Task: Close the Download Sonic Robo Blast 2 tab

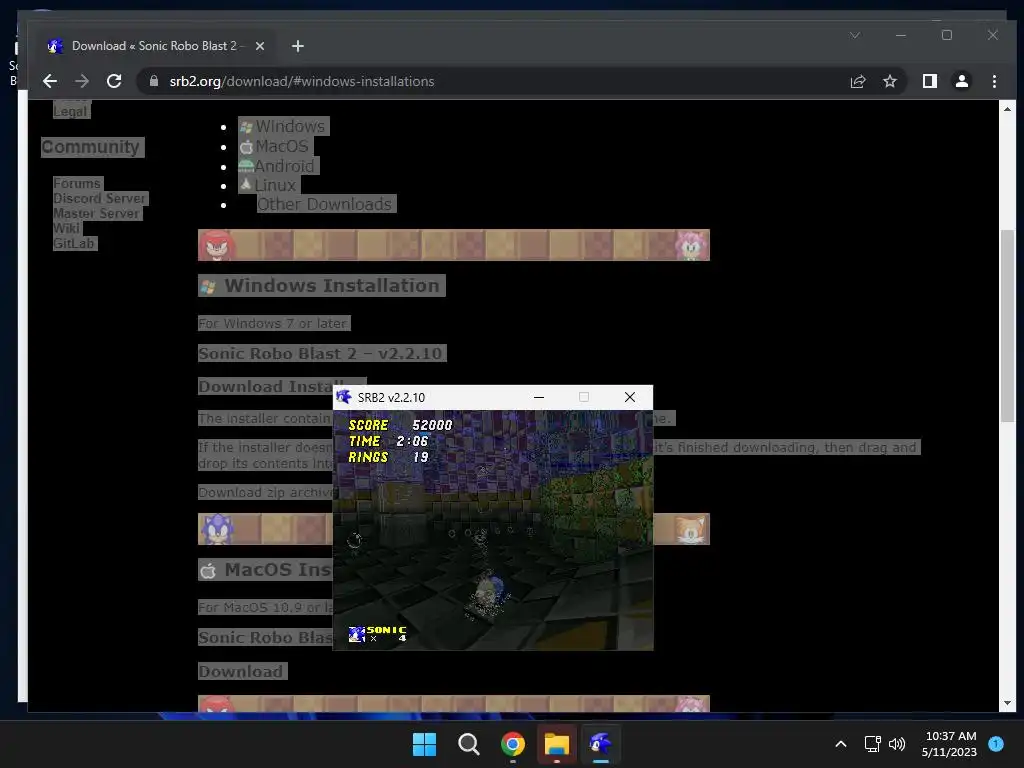Action: 260,46
